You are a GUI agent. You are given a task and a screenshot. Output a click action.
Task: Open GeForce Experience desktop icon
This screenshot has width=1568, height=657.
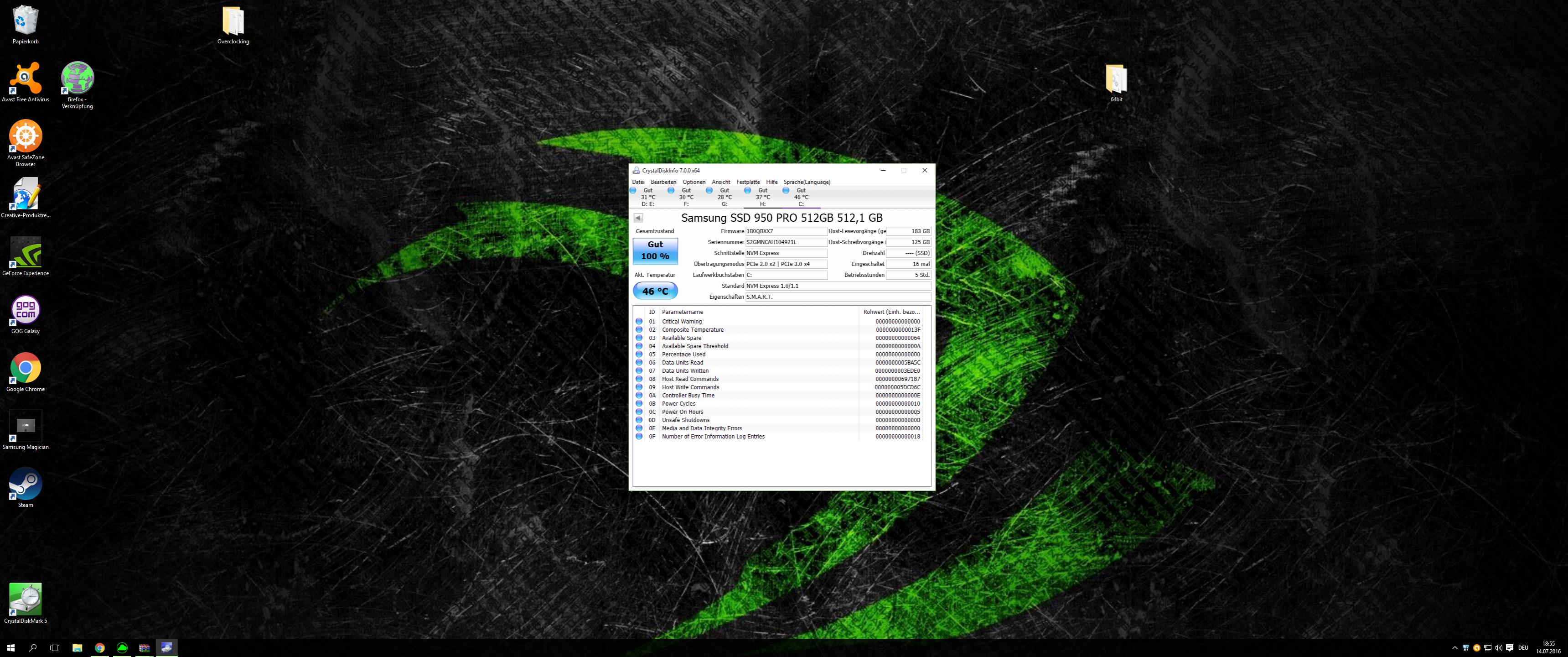[26, 255]
